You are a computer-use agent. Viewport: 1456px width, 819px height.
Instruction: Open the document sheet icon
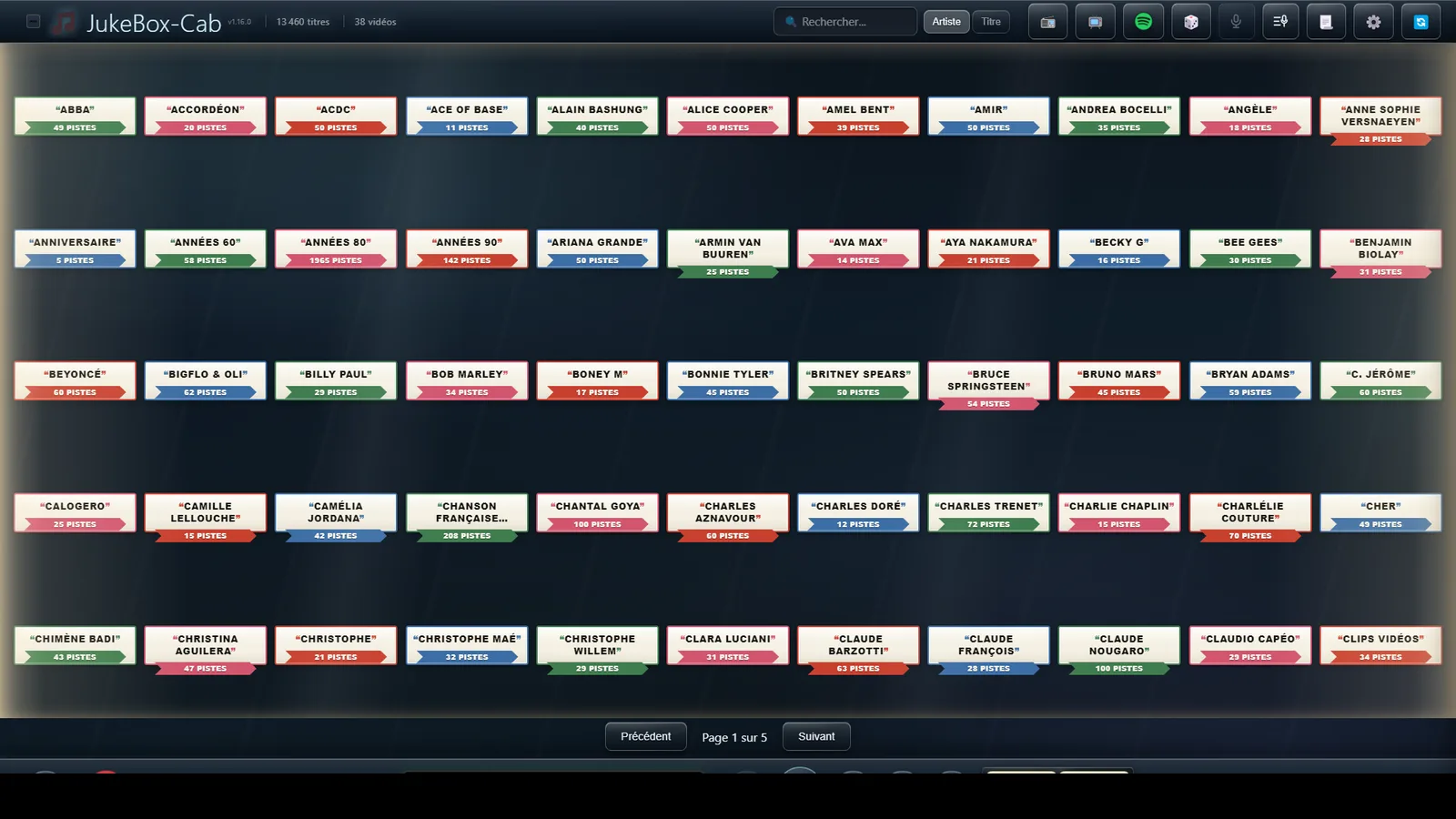[1326, 22]
